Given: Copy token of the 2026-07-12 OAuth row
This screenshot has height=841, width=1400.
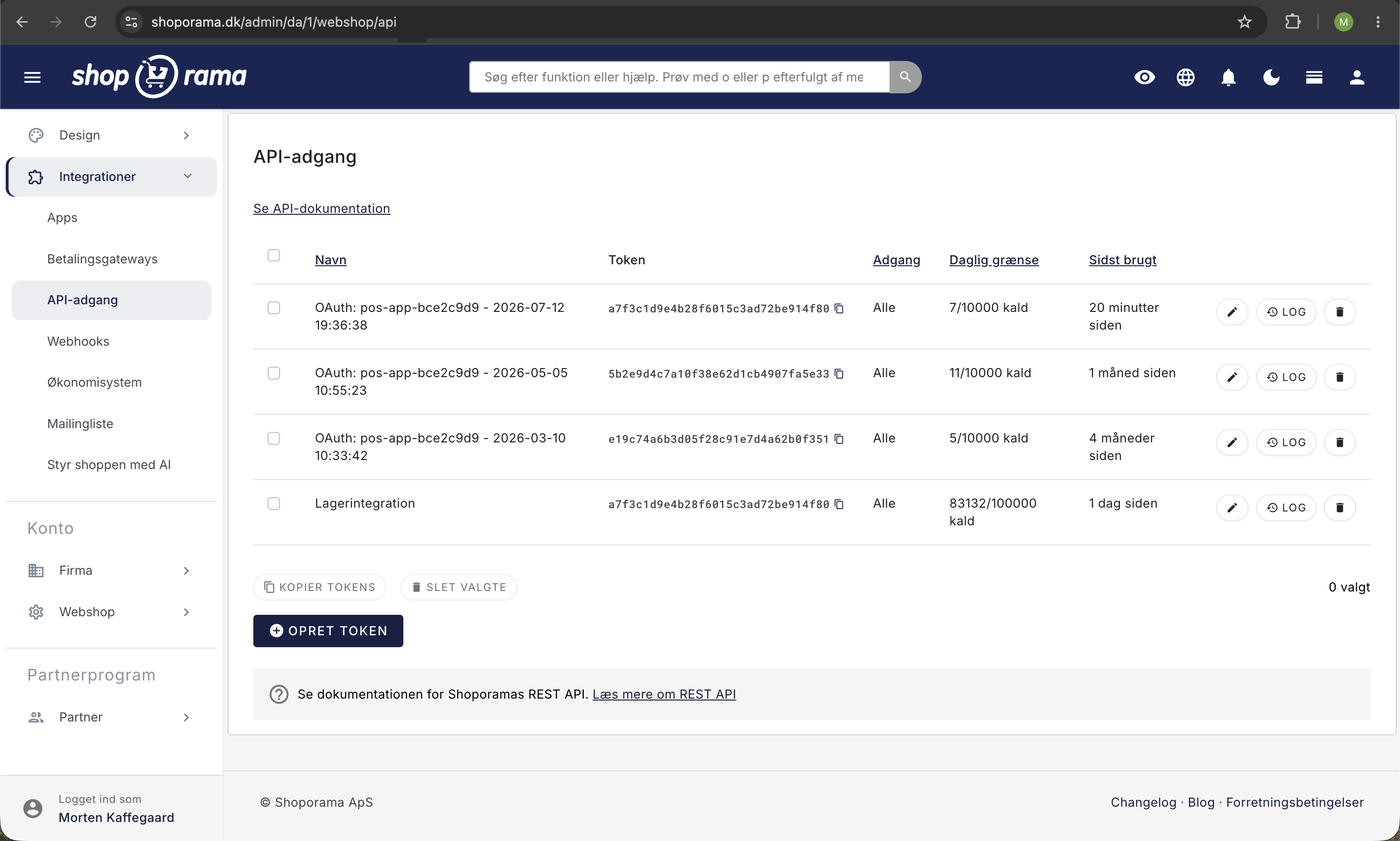Looking at the screenshot, I should tap(839, 309).
